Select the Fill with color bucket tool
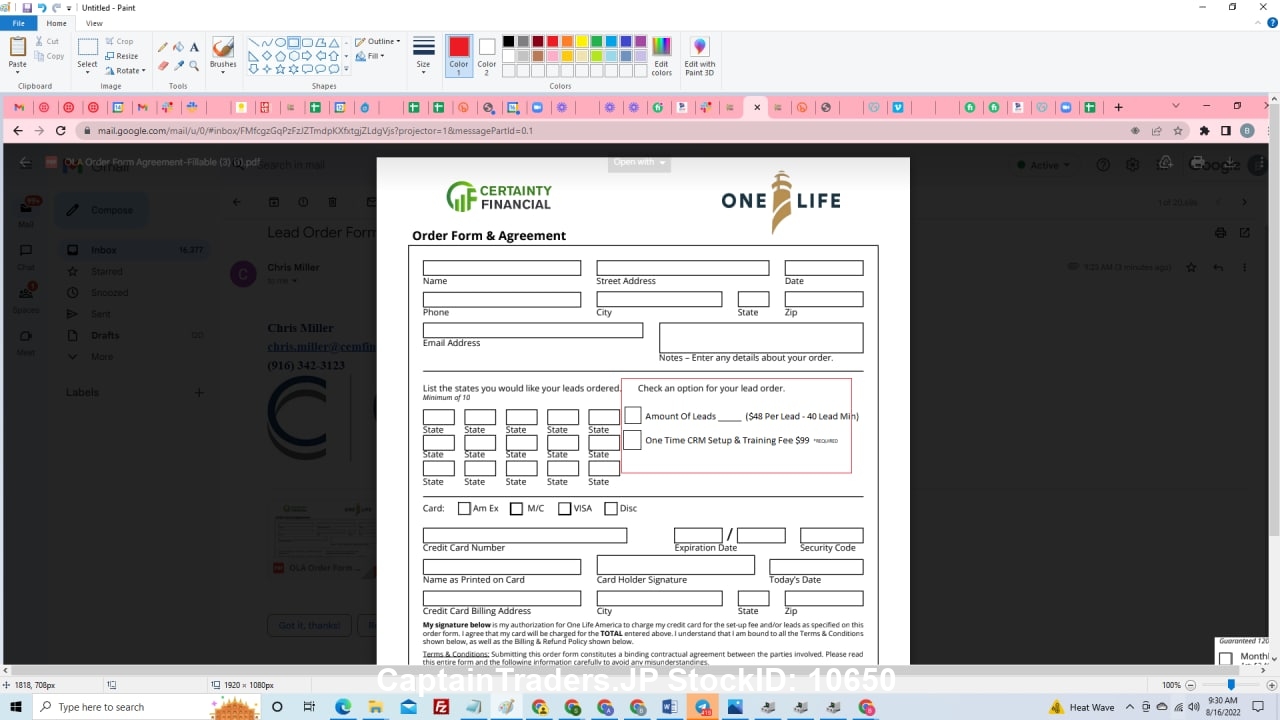Screen dimensions: 1280x720 tap(178, 47)
